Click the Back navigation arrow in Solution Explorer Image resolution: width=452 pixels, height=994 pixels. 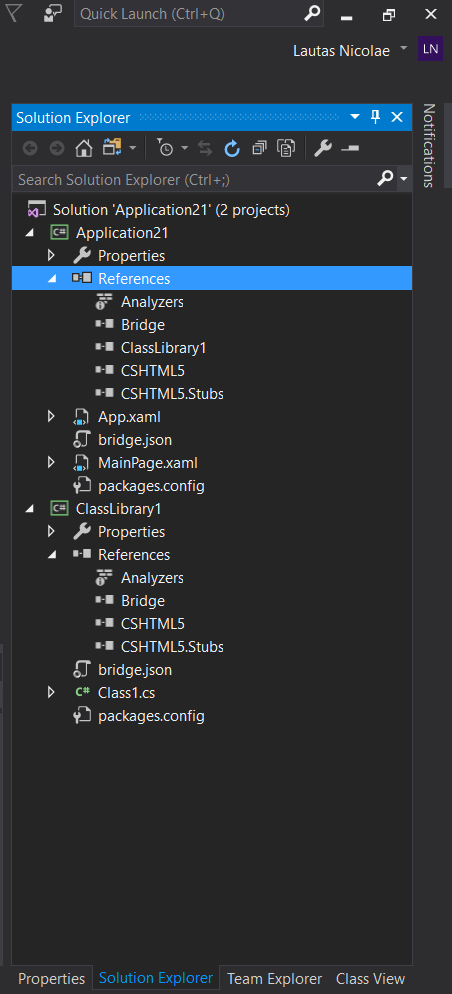coord(30,148)
